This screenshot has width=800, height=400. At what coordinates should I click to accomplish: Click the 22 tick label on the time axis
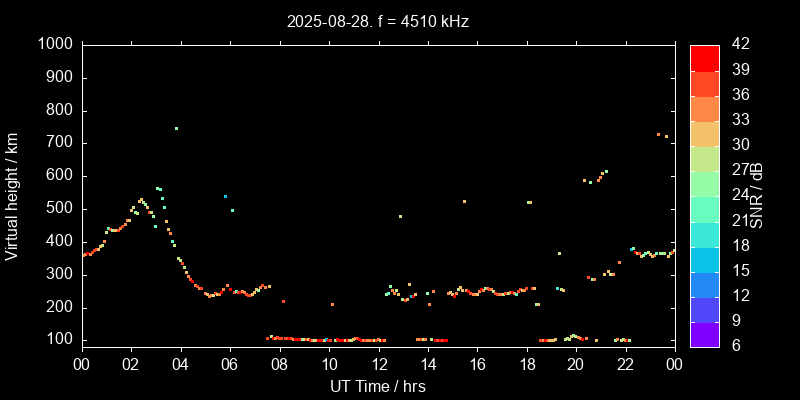click(625, 365)
